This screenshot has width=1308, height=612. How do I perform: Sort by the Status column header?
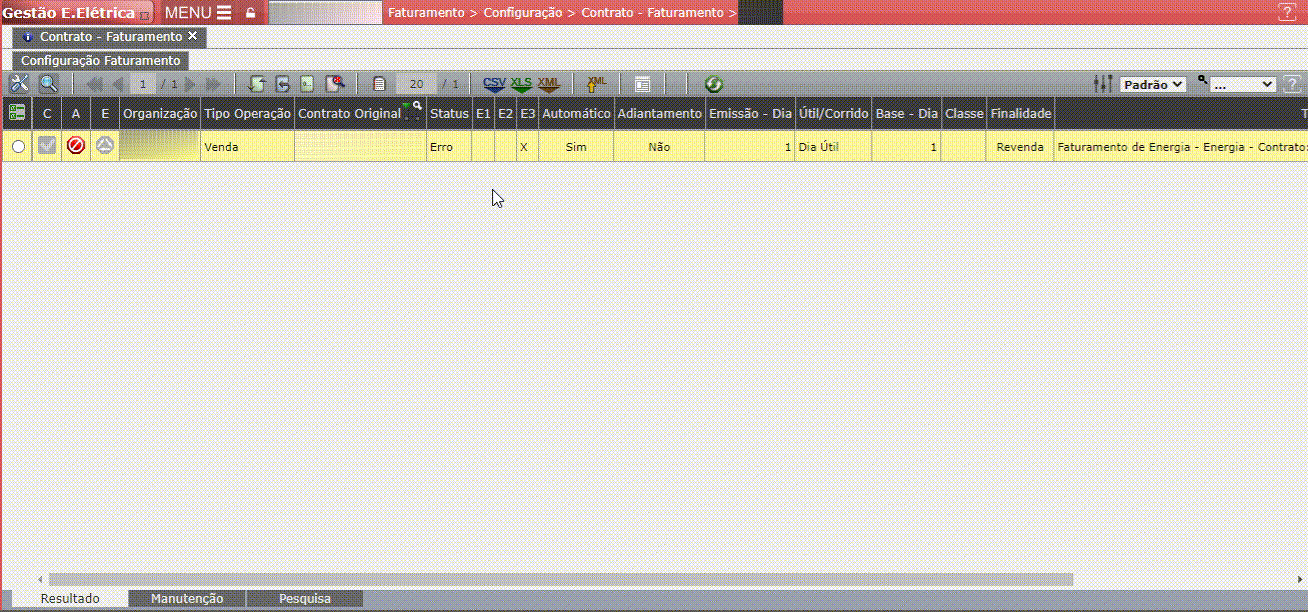pos(449,114)
